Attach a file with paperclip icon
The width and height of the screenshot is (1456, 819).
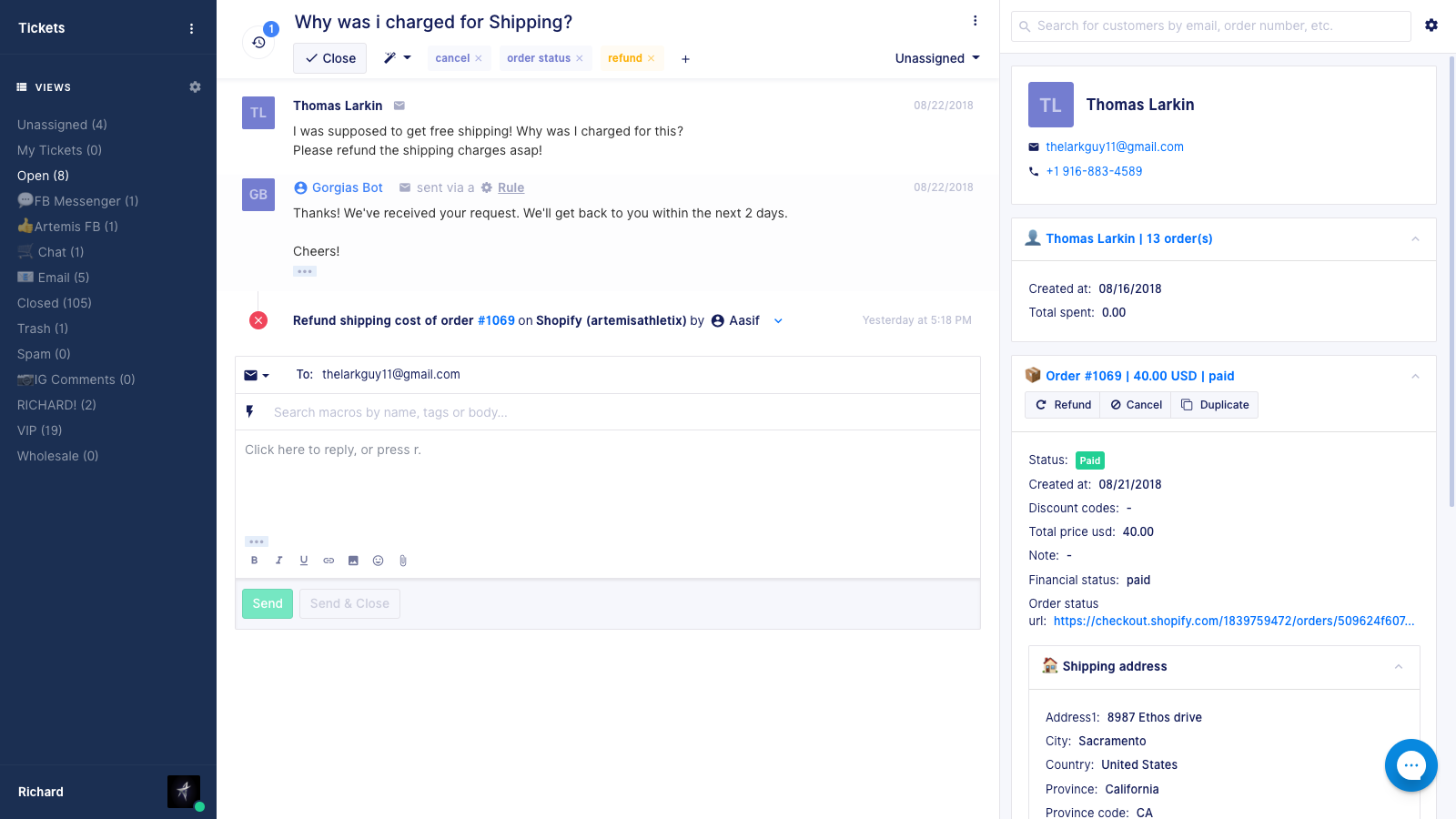(x=402, y=561)
